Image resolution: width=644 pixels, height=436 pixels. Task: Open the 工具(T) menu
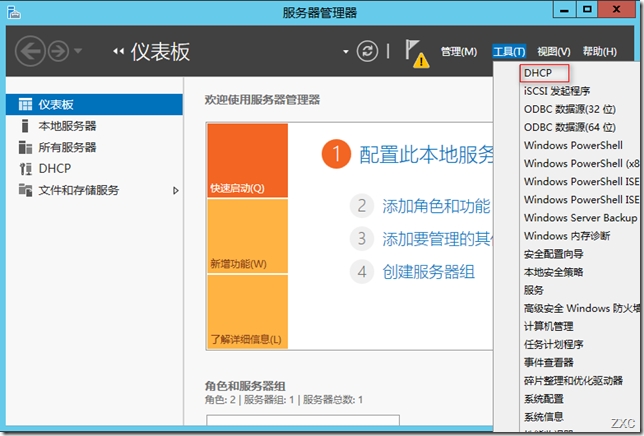coord(509,52)
